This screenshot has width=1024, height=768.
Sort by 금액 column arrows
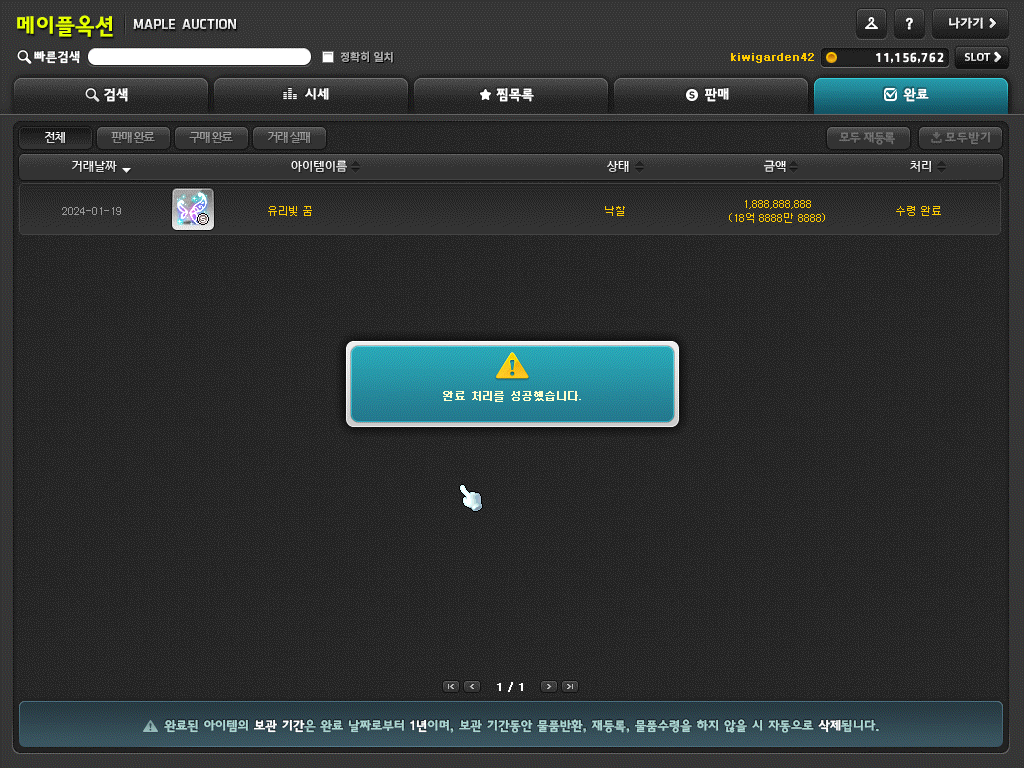(793, 167)
